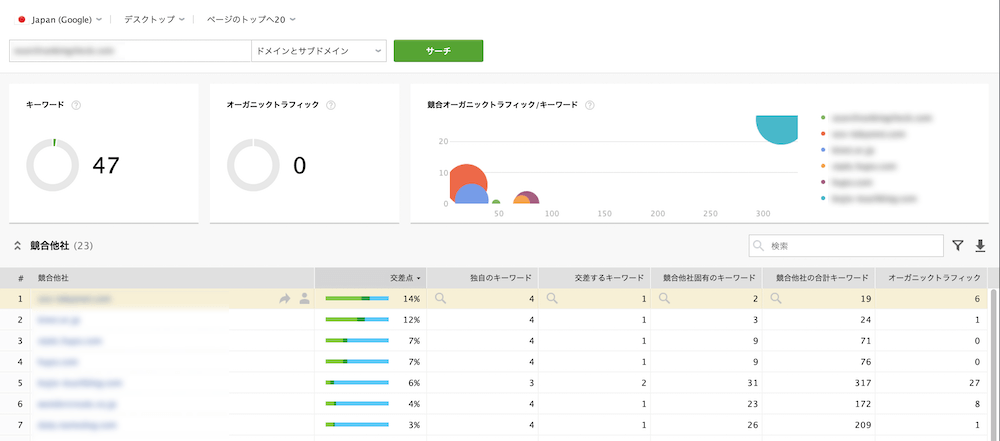1000x441 pixels.
Task: Click the 12% intersection value
Action: (411, 319)
